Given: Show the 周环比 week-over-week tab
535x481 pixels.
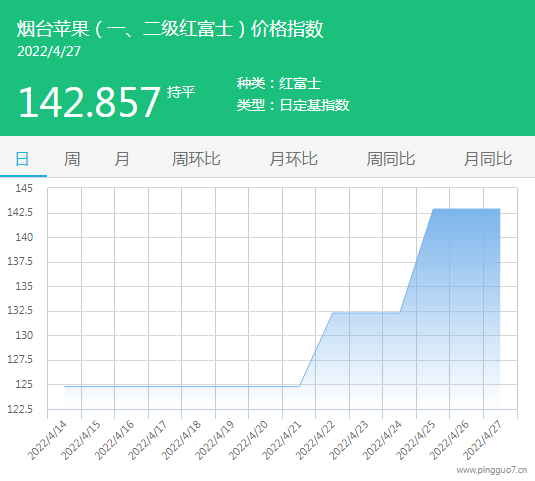Looking at the screenshot, I should [x=196, y=159].
